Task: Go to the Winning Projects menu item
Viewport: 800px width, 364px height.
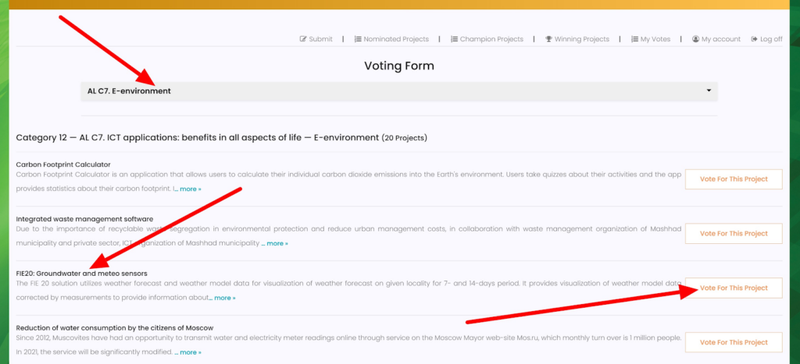Action: coord(578,39)
